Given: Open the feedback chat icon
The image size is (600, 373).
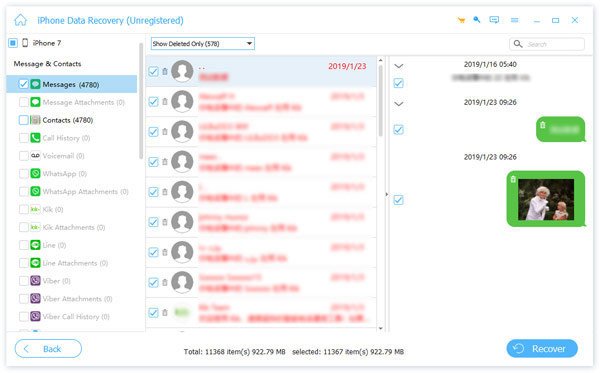Looking at the screenshot, I should [x=494, y=20].
